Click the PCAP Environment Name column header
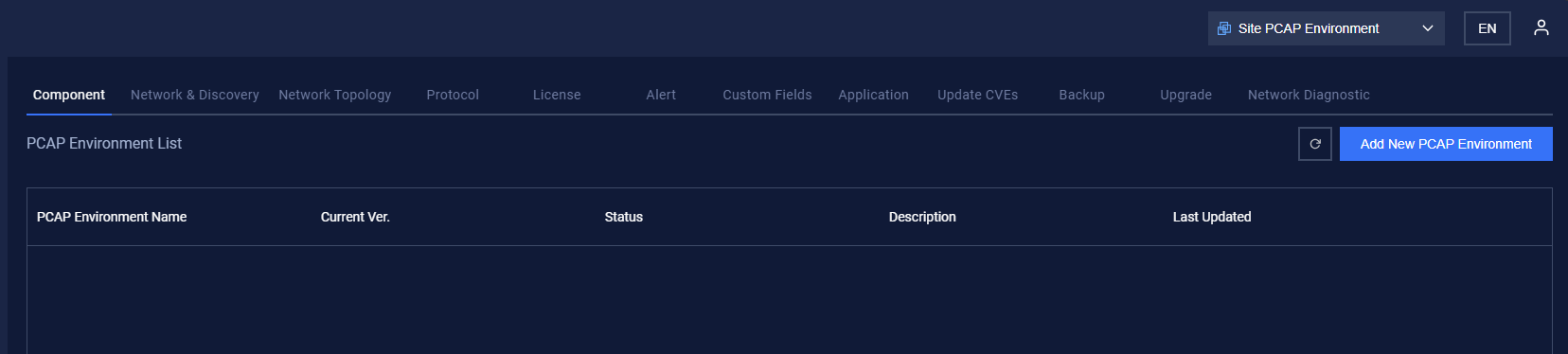The height and width of the screenshot is (354, 1568). pos(112,217)
